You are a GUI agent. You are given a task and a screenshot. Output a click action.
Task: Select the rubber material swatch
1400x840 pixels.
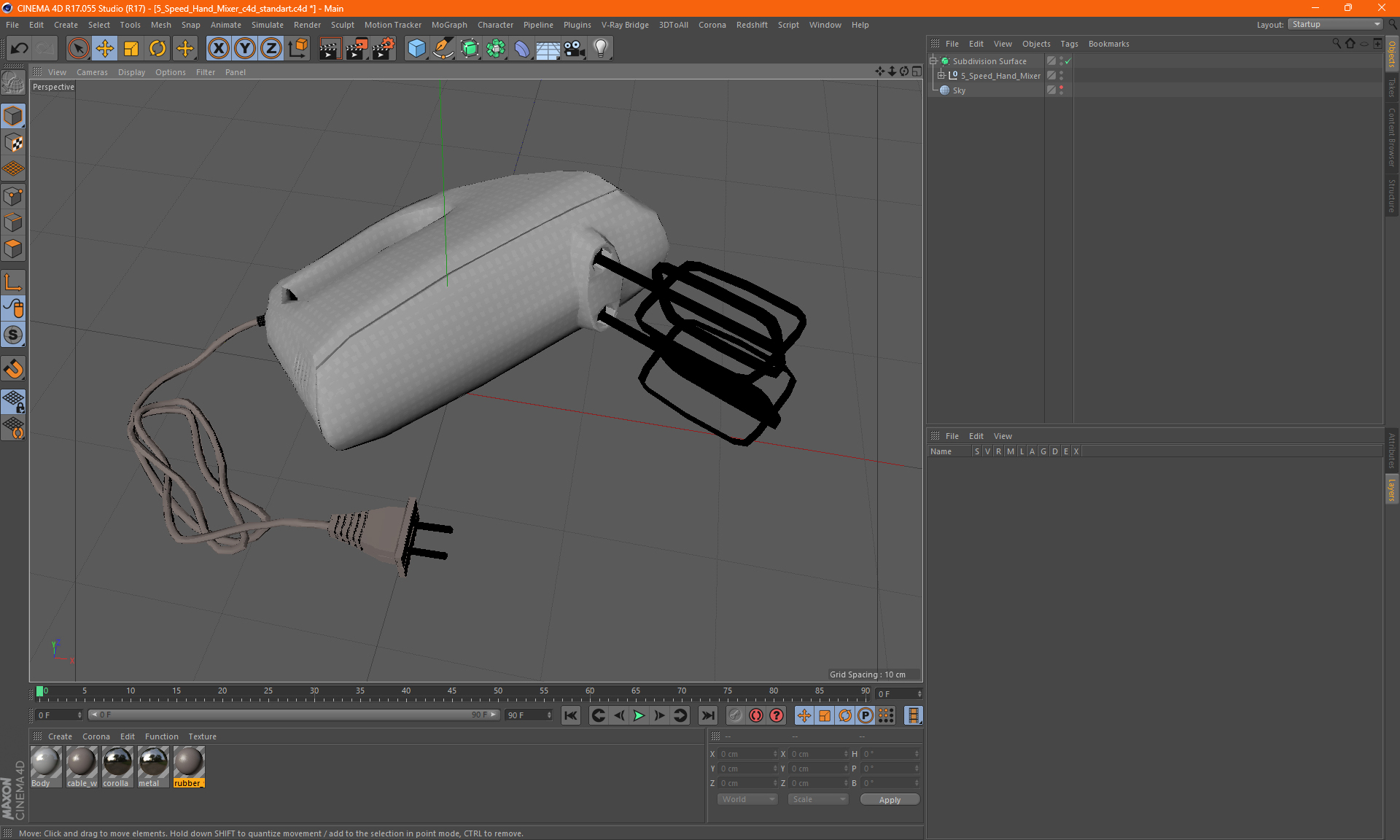(x=189, y=767)
